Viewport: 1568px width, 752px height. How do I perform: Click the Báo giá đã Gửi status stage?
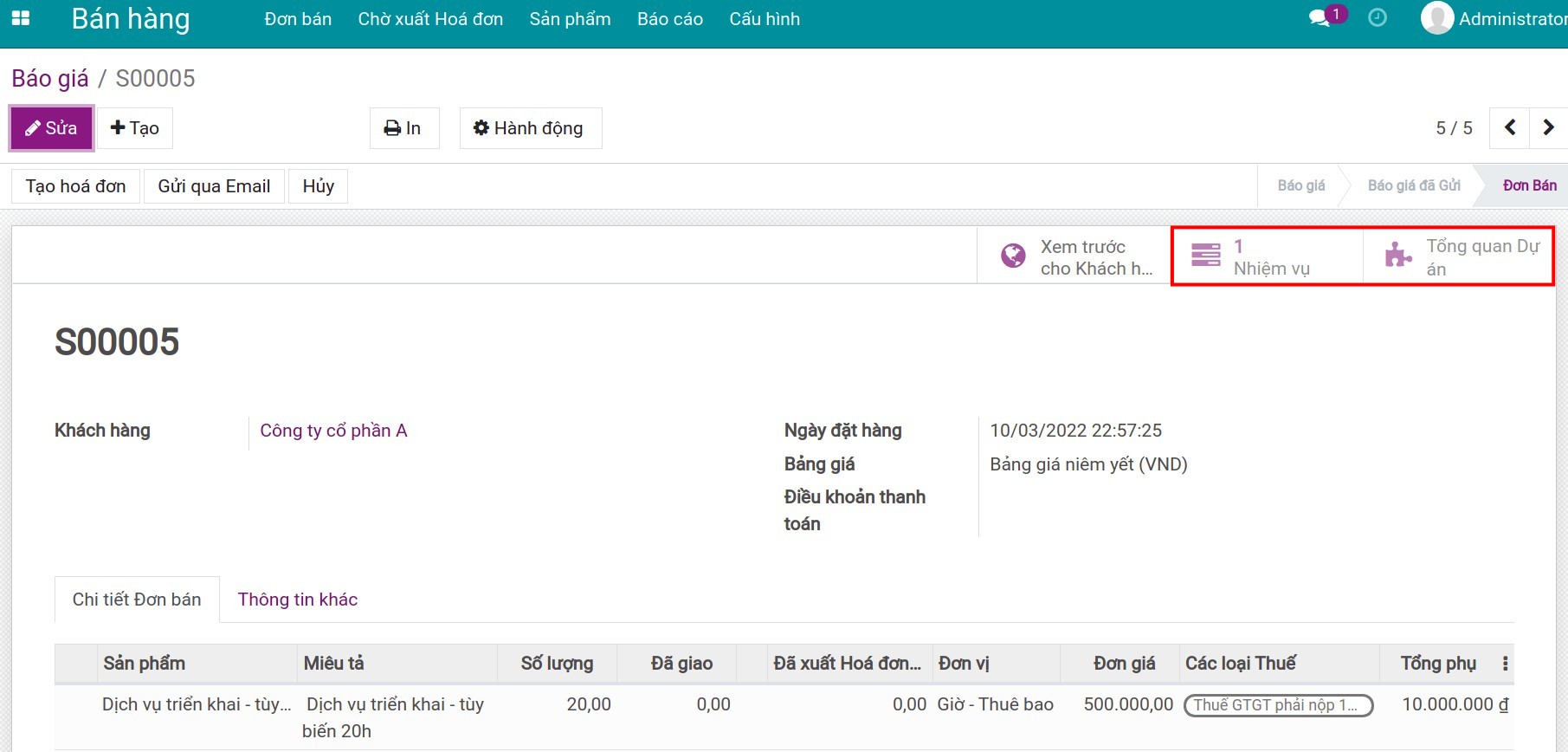[x=1414, y=185]
